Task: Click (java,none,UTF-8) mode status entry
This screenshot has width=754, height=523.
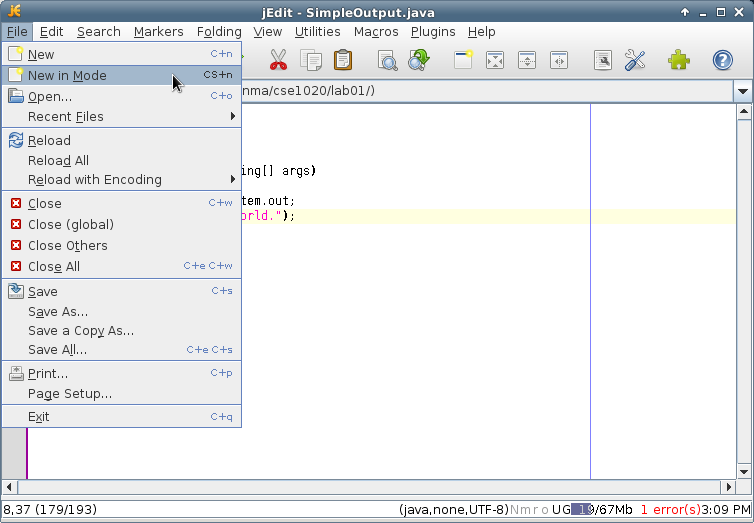Action: pyautogui.click(x=453, y=510)
